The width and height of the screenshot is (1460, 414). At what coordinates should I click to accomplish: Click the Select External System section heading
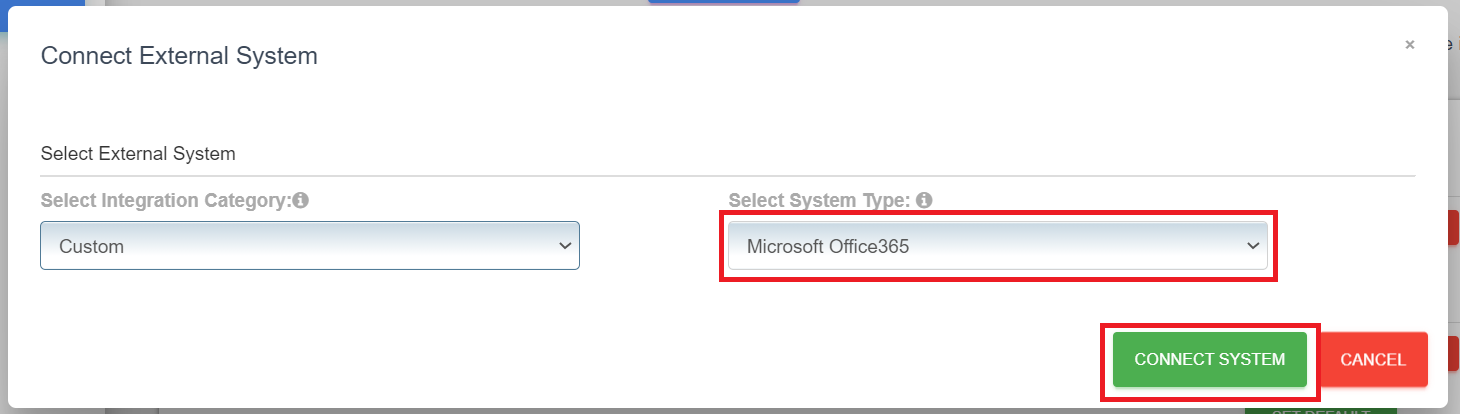coord(138,154)
